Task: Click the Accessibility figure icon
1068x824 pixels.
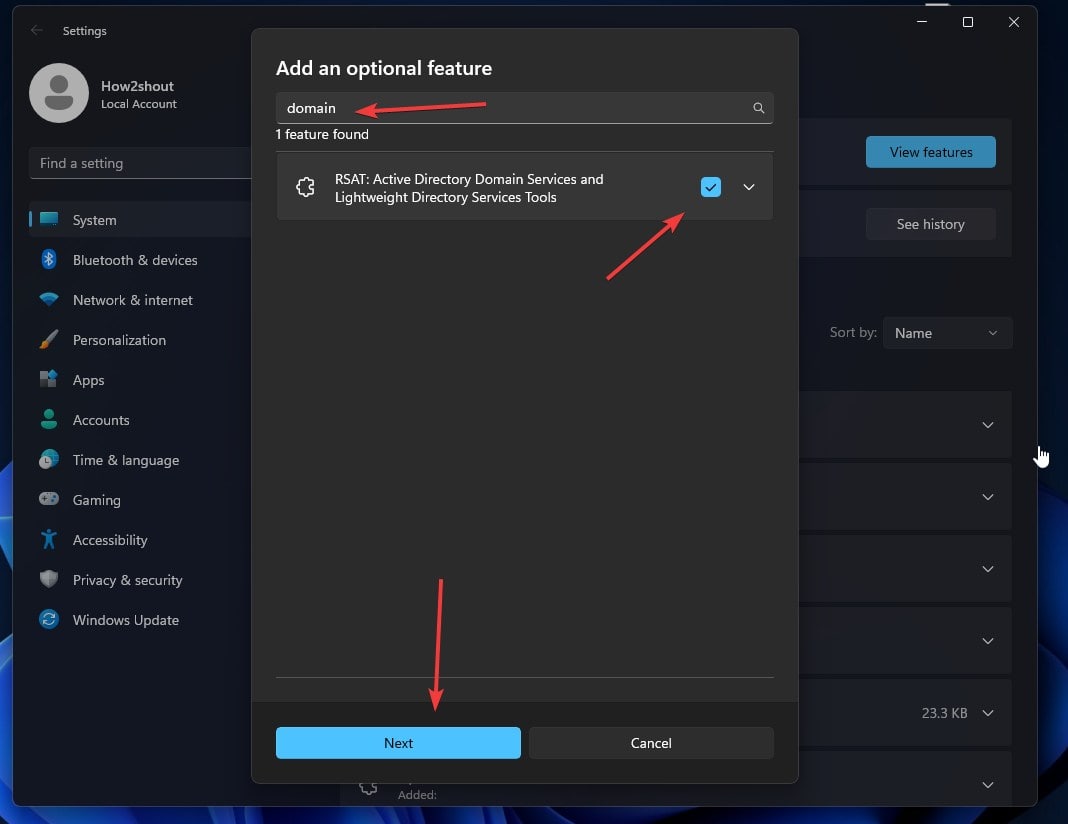Action: pyautogui.click(x=48, y=539)
